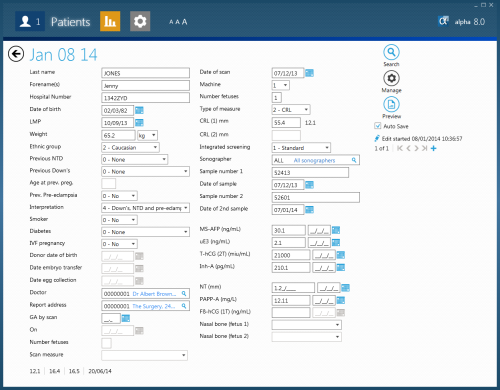500x390 pixels.
Task: Click the back arrow beside Jan 08 14
Action: coord(16,54)
